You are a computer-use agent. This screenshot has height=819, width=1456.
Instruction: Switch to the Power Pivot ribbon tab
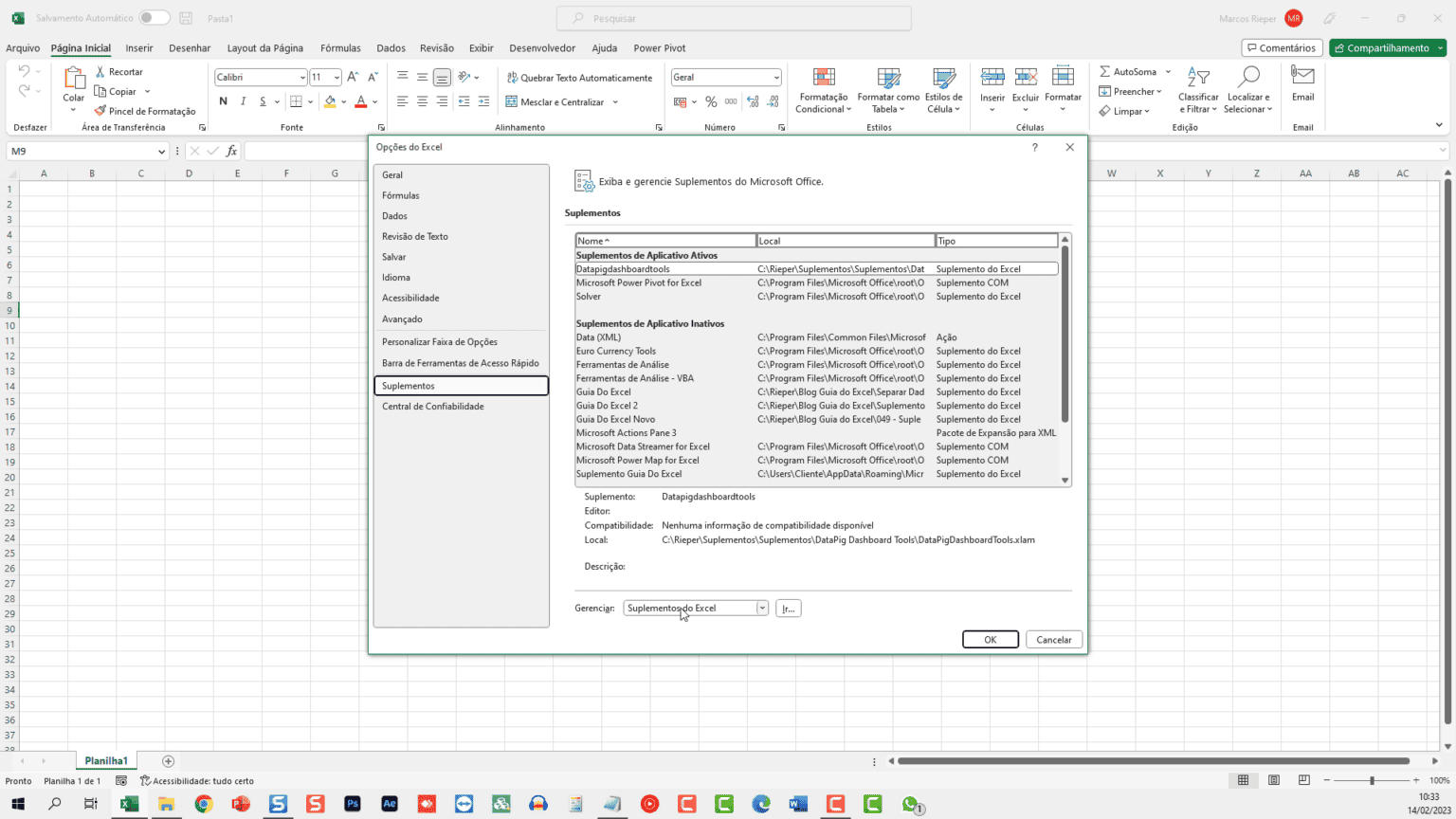click(659, 47)
